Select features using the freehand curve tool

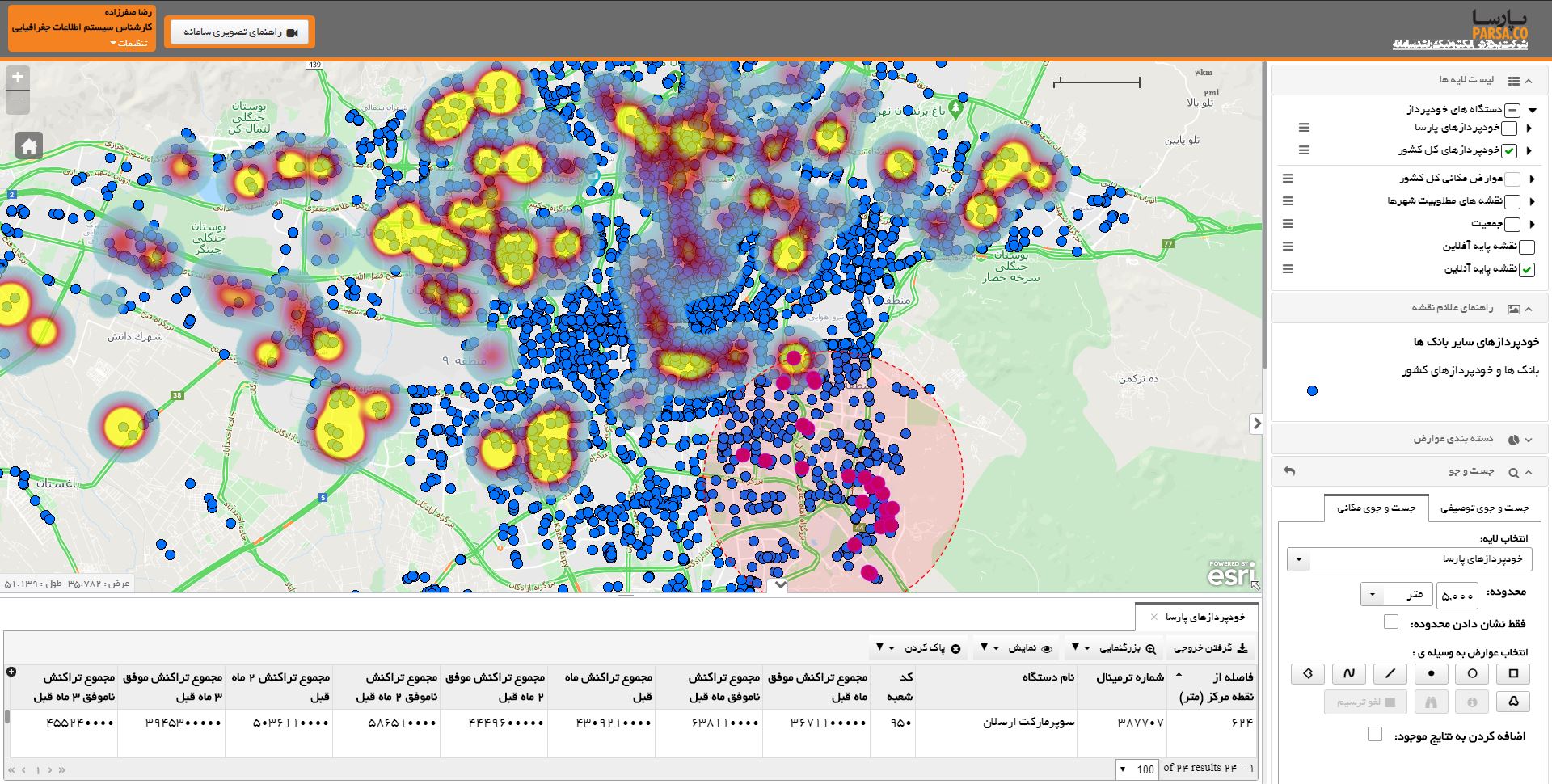pyautogui.click(x=1348, y=673)
